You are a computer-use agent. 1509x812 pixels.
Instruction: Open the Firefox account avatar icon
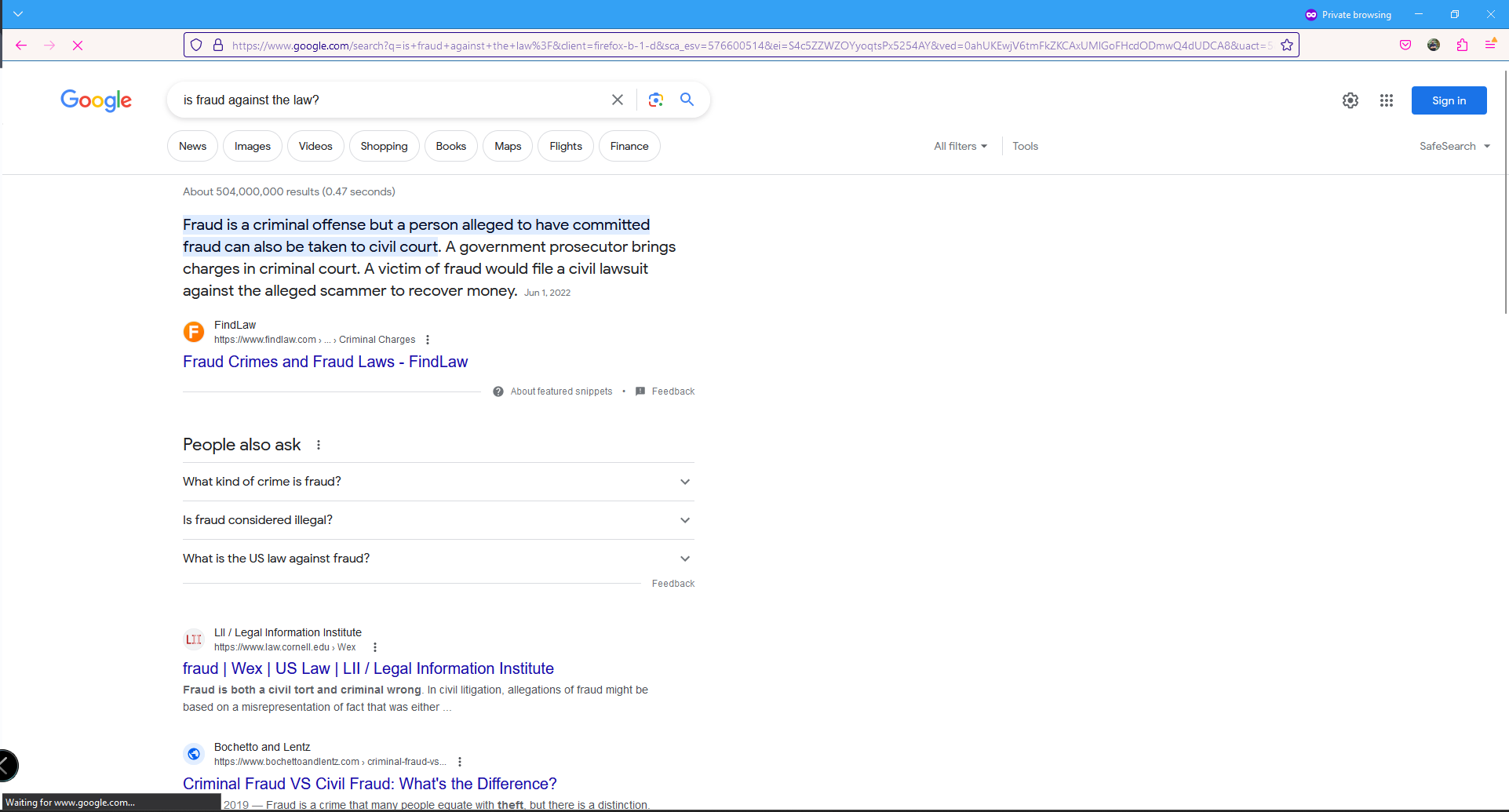pyautogui.click(x=1434, y=46)
